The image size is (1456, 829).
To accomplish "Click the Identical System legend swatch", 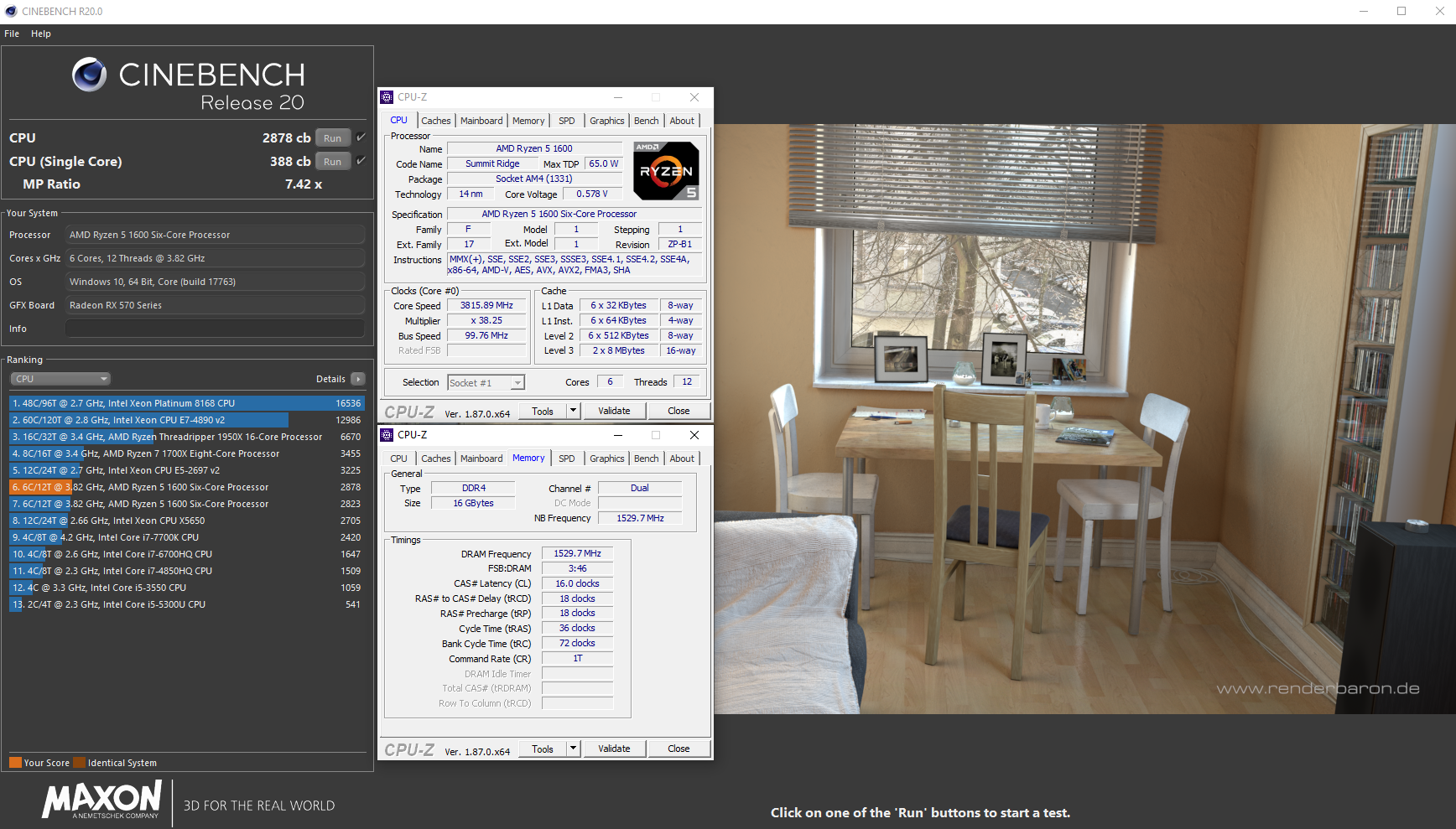I will (79, 763).
